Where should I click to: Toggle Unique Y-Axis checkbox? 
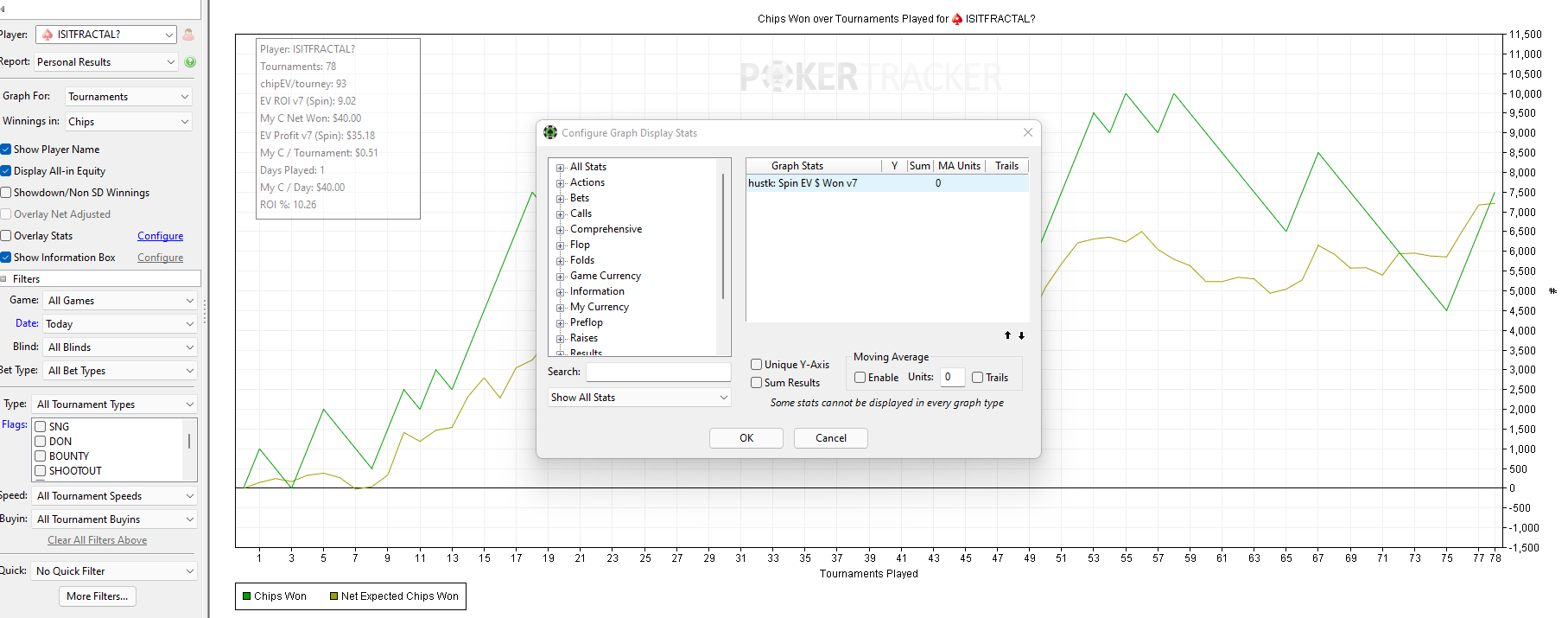tap(756, 365)
